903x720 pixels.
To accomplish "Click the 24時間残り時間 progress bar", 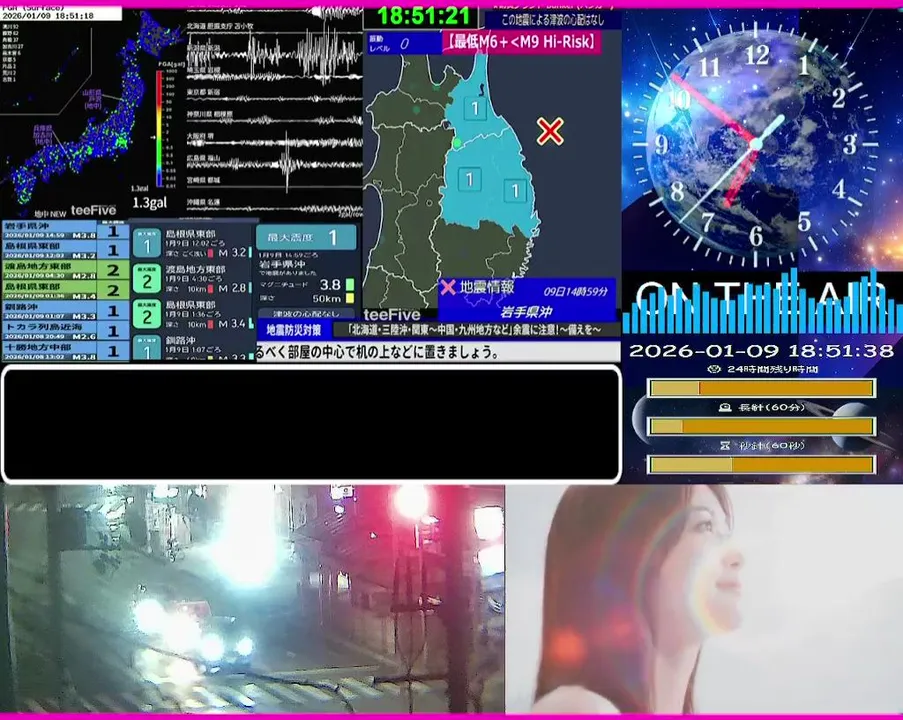I will pyautogui.click(x=762, y=388).
